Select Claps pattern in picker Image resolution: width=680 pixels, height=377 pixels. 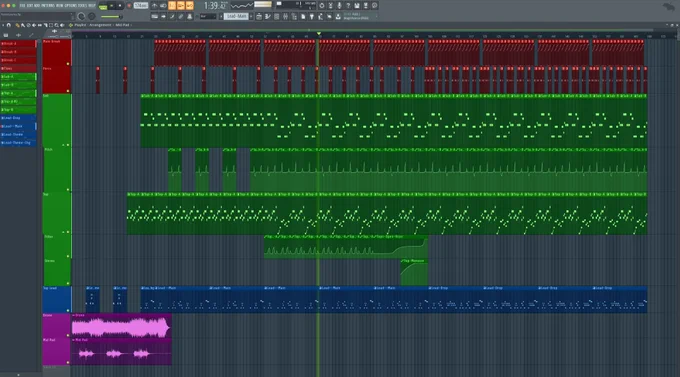(x=18, y=68)
